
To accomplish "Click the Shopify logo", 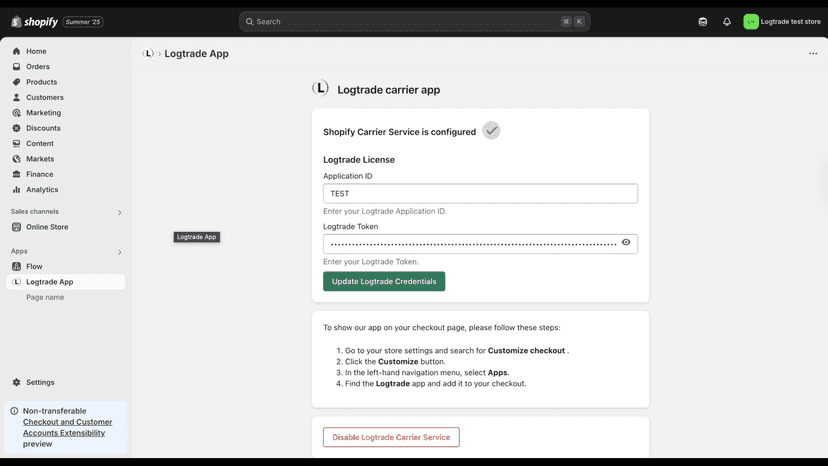I will pos(34,22).
